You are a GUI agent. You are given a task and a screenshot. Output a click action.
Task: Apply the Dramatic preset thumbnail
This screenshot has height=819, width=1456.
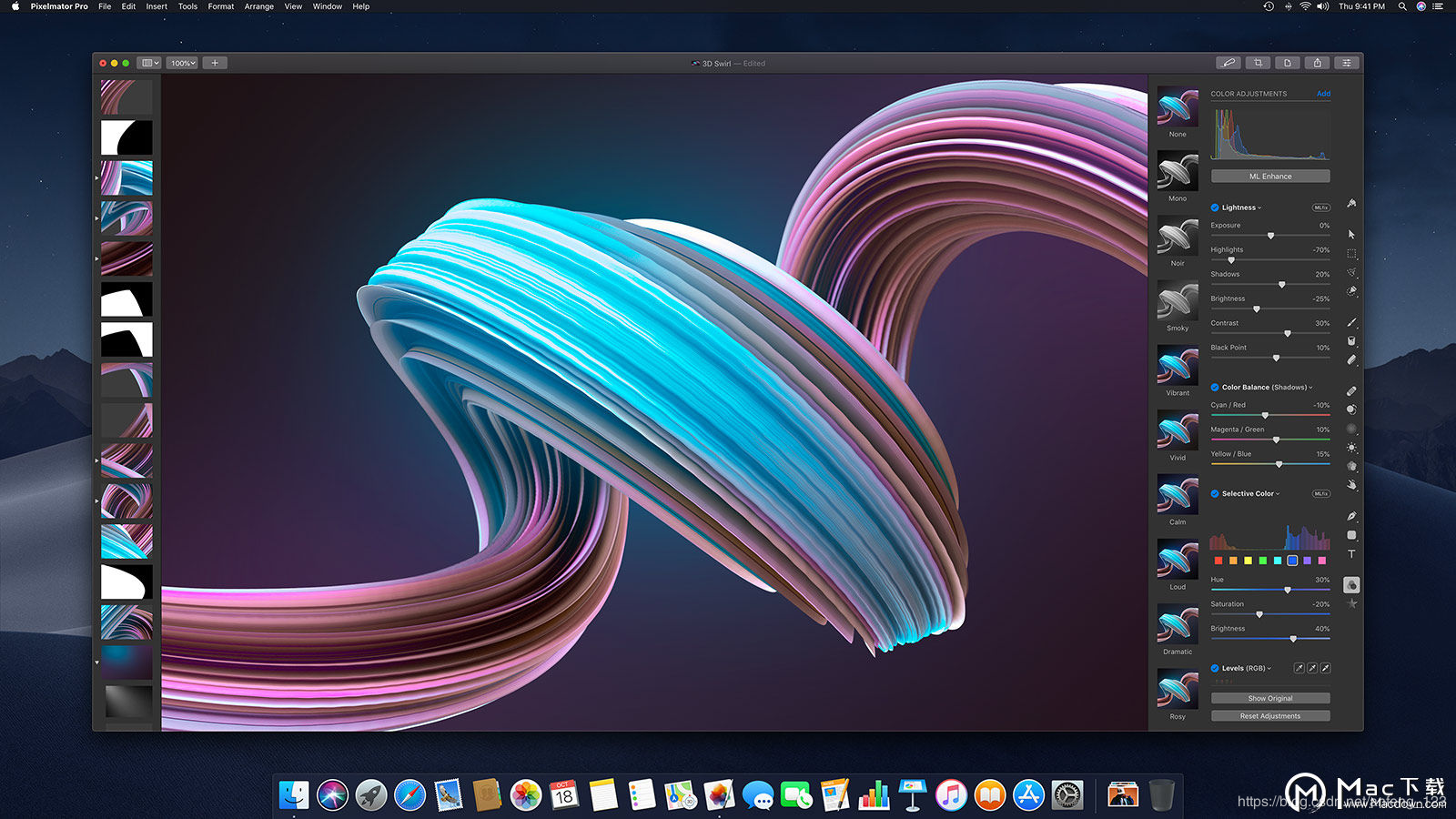tap(1178, 624)
